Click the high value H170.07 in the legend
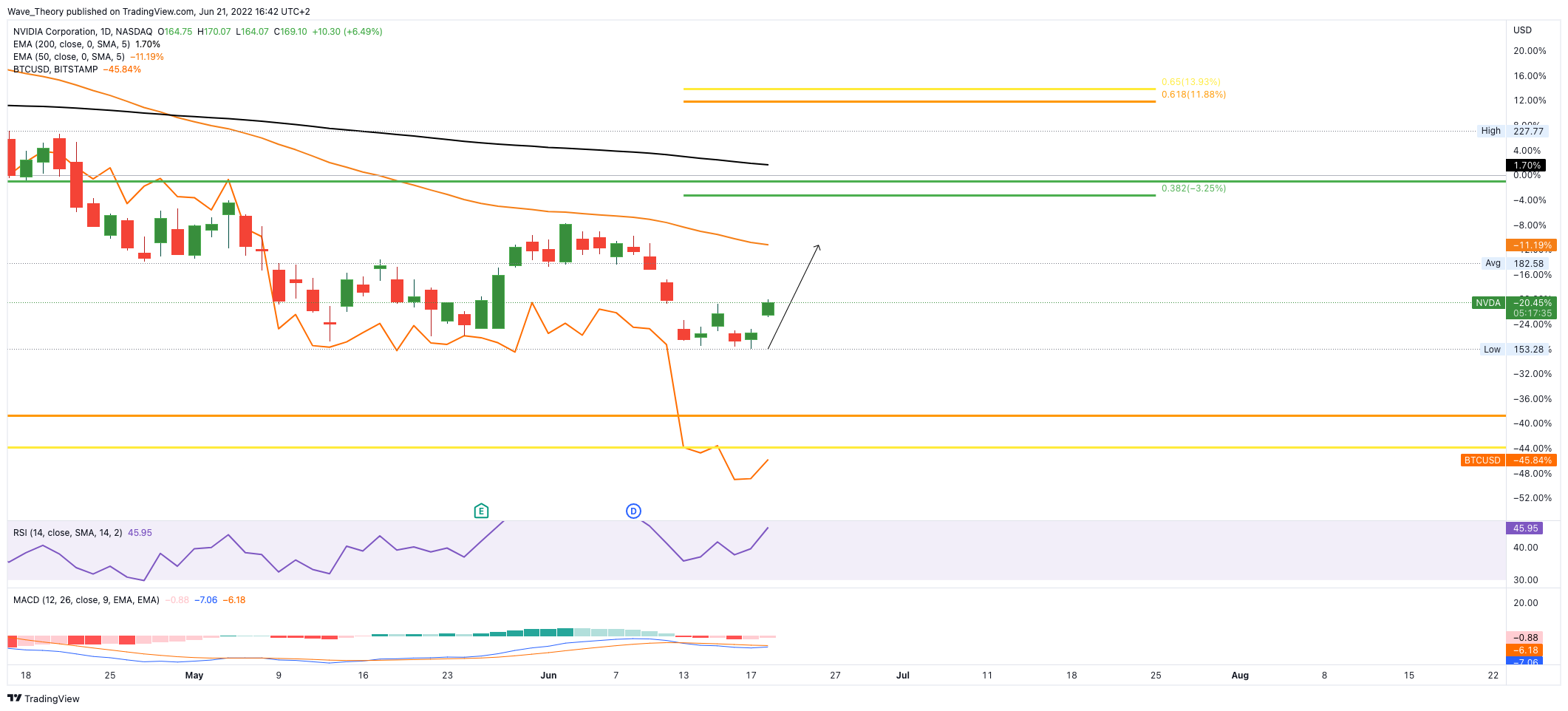Screen dimensions: 1568x711 coord(214,32)
